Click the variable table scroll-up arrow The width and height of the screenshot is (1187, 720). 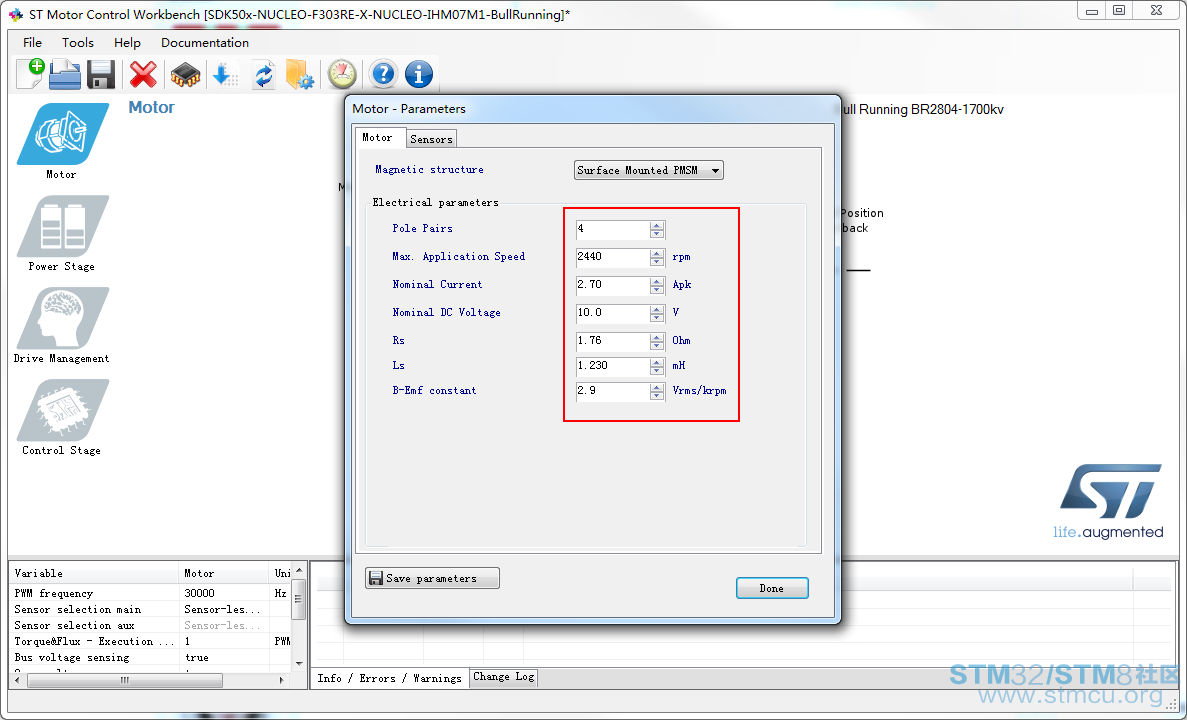pos(299,570)
